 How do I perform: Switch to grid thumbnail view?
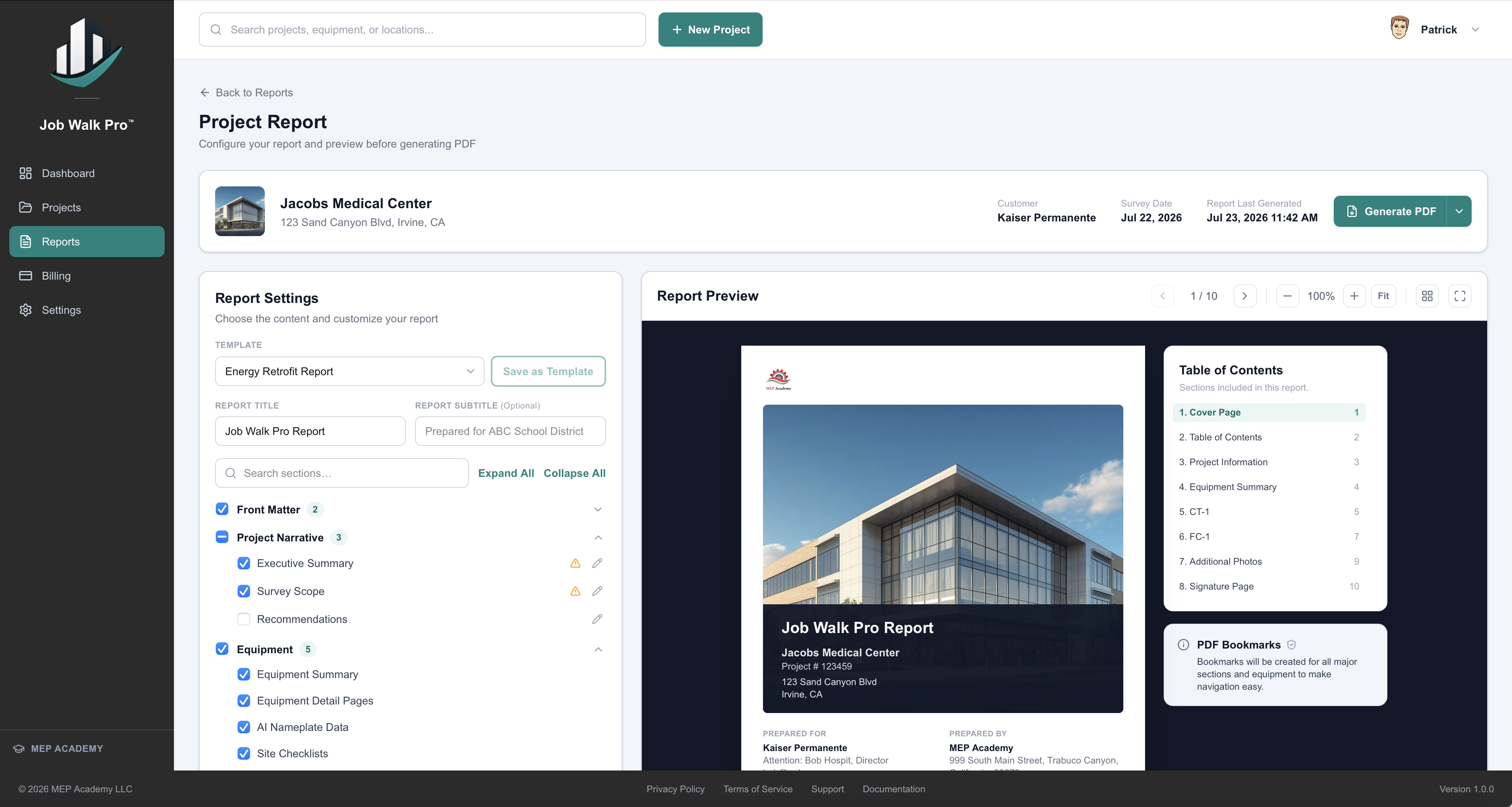click(x=1427, y=296)
